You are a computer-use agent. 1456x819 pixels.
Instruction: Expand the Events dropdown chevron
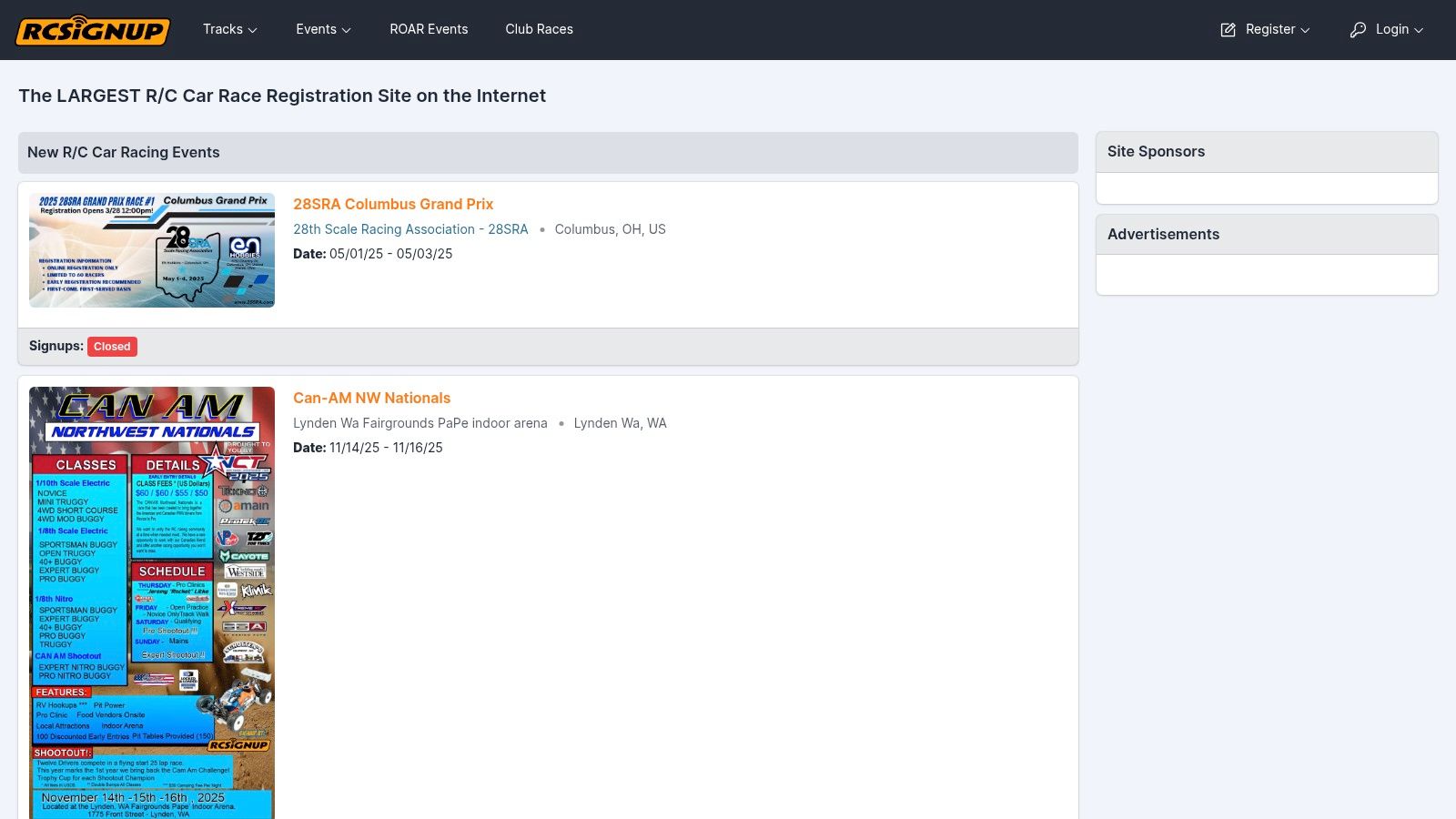[x=346, y=30]
